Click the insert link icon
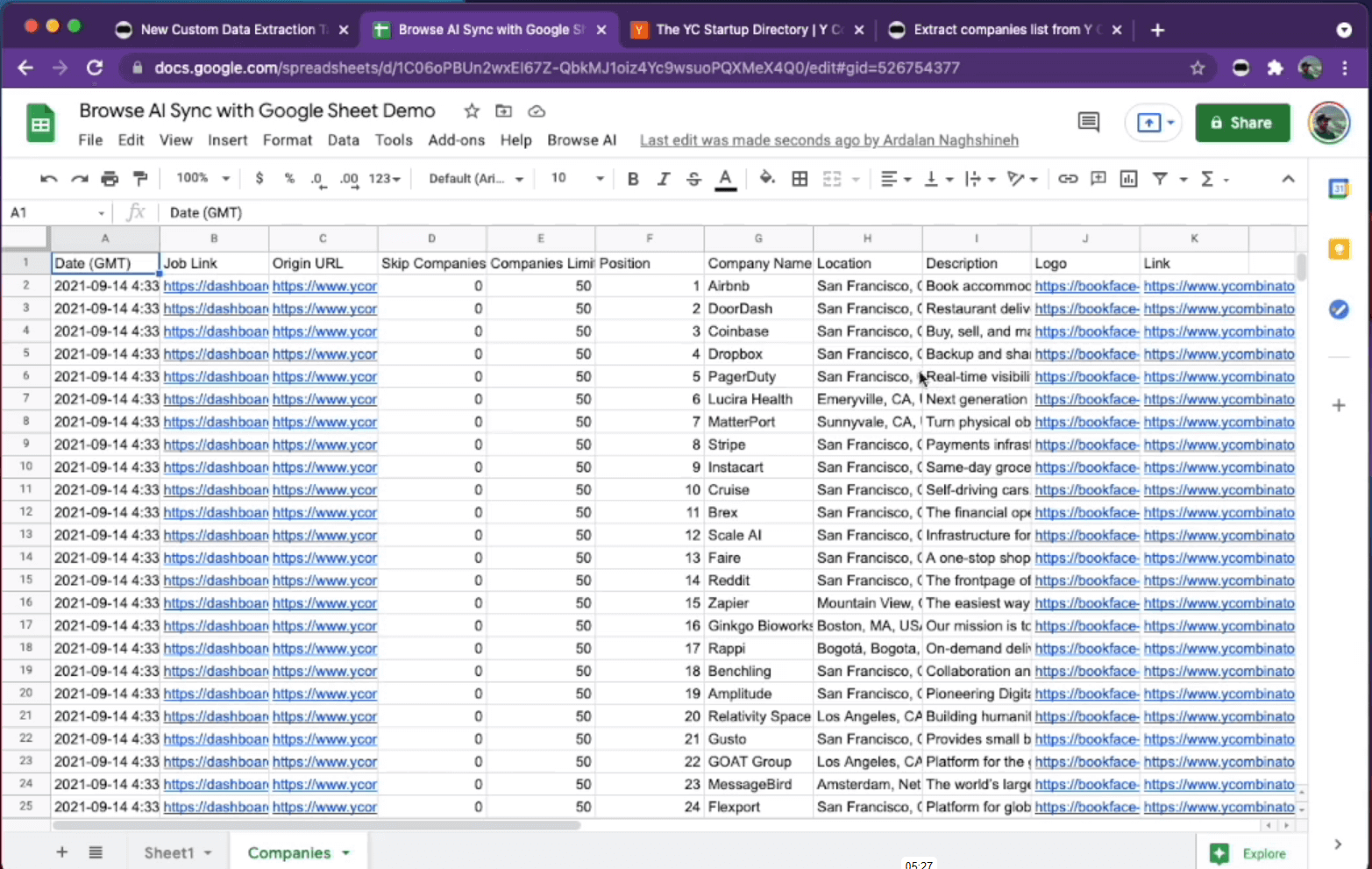 click(x=1067, y=179)
